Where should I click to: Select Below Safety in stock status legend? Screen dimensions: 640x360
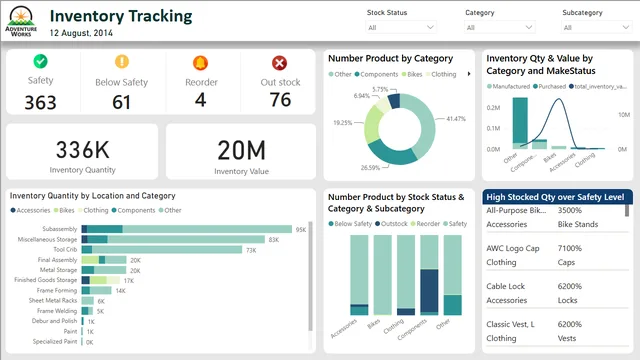[350, 224]
